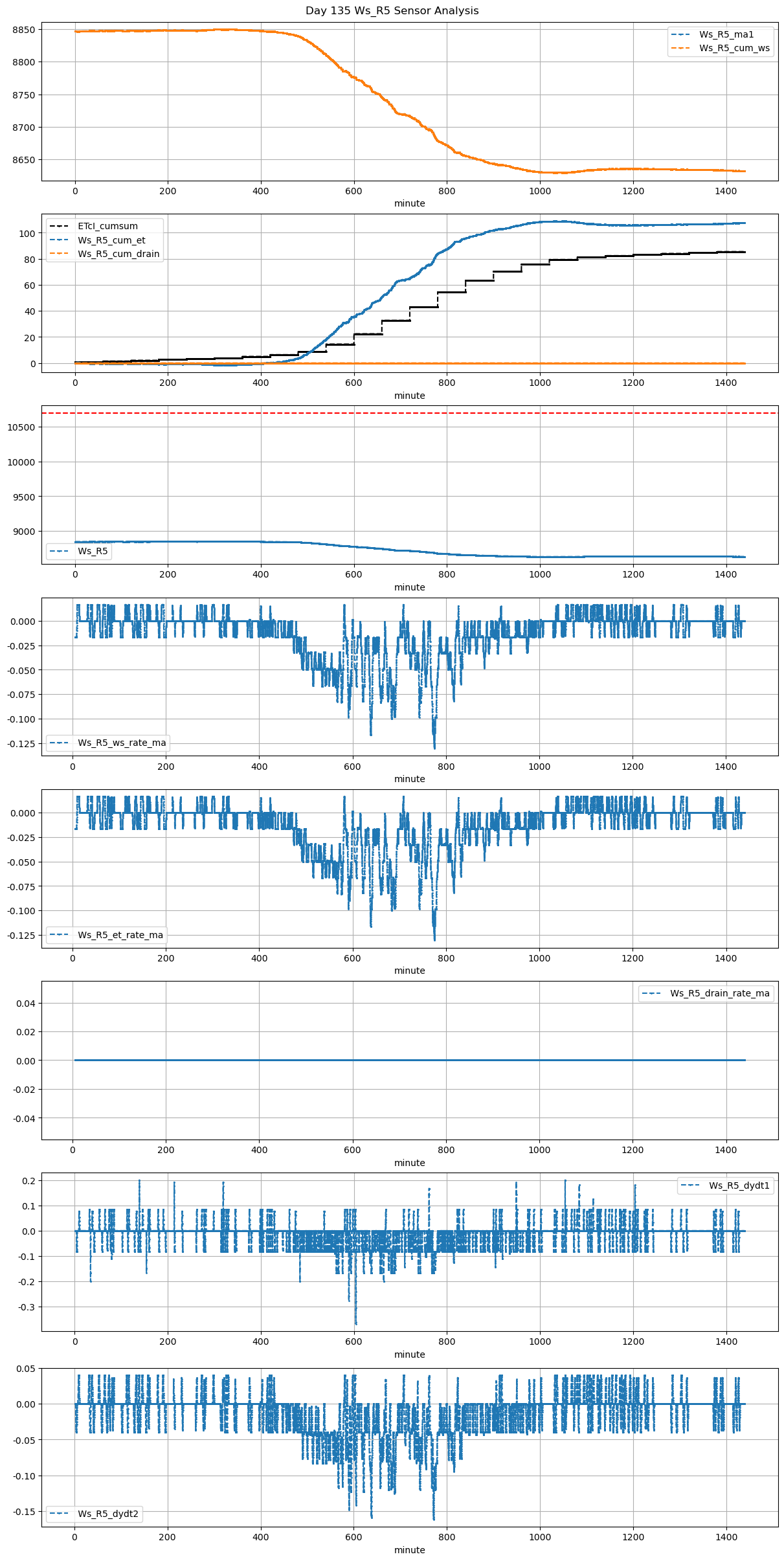Click the minute axis label under the top plot
The height and width of the screenshot is (1561, 784).
pos(410,203)
